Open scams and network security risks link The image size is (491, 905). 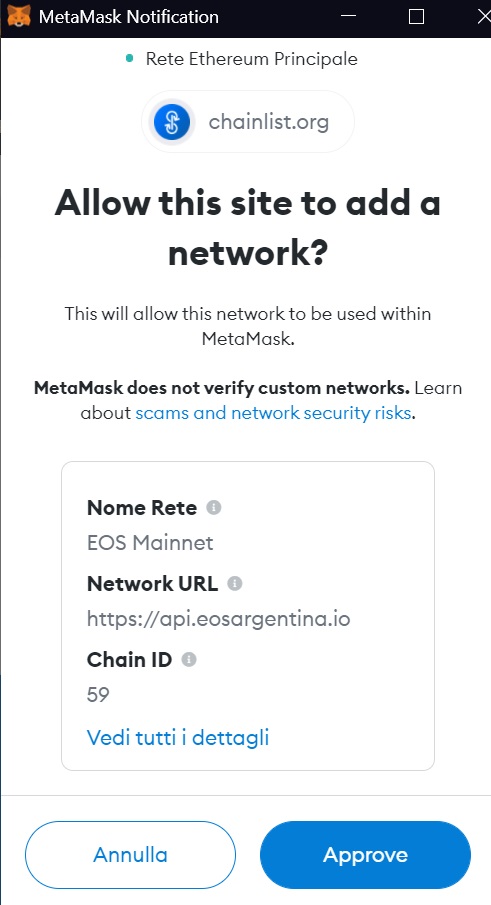pyautogui.click(x=273, y=413)
